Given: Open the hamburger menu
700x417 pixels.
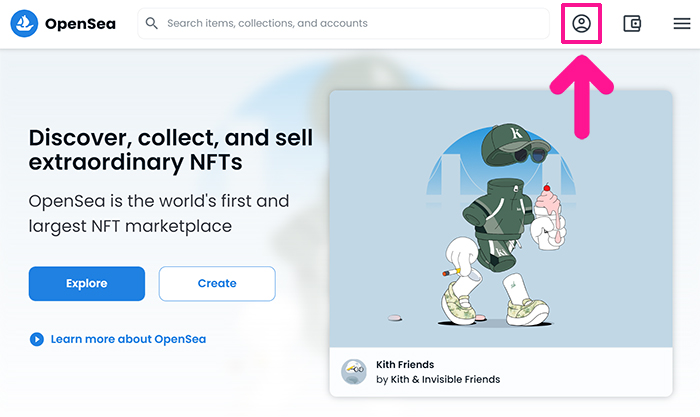Looking at the screenshot, I should click(x=682, y=23).
